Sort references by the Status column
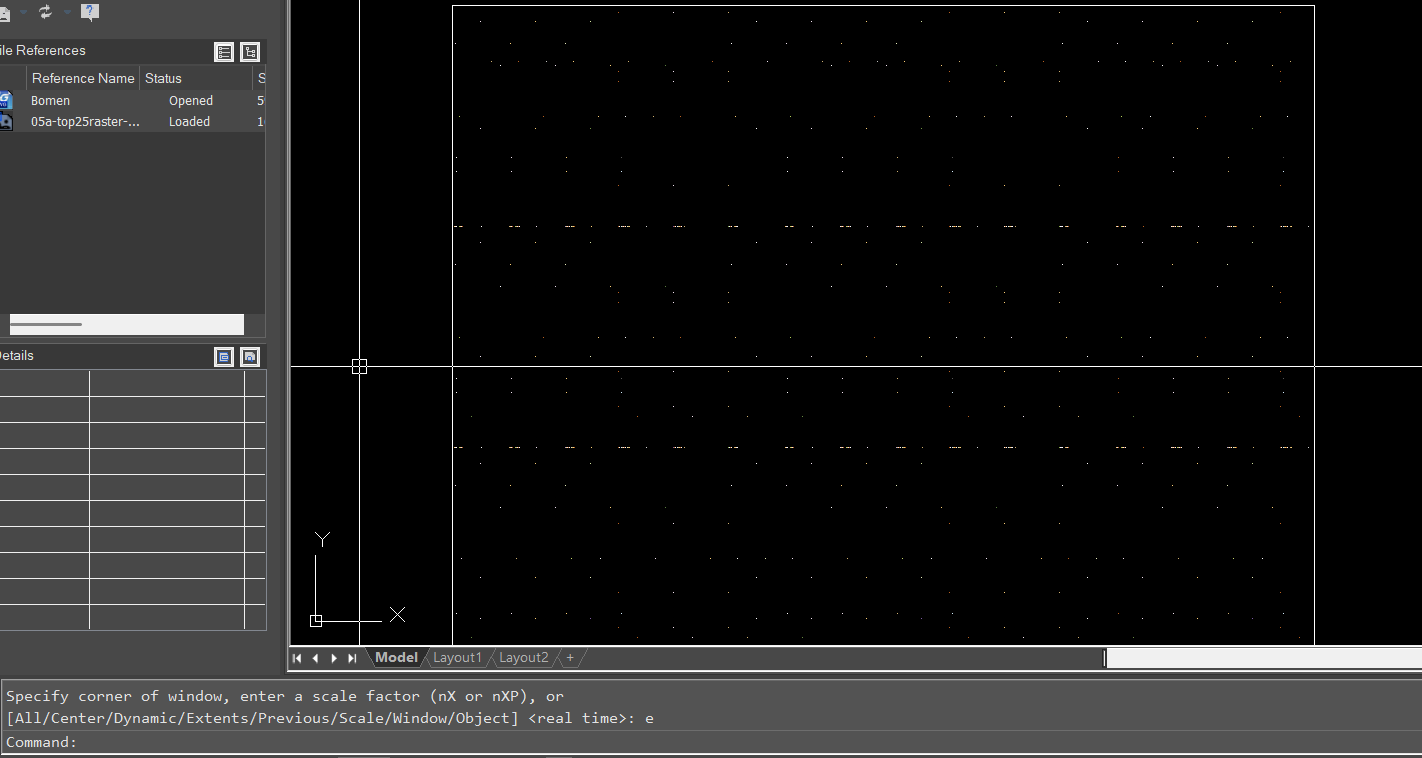This screenshot has height=758, width=1422. [x=196, y=78]
